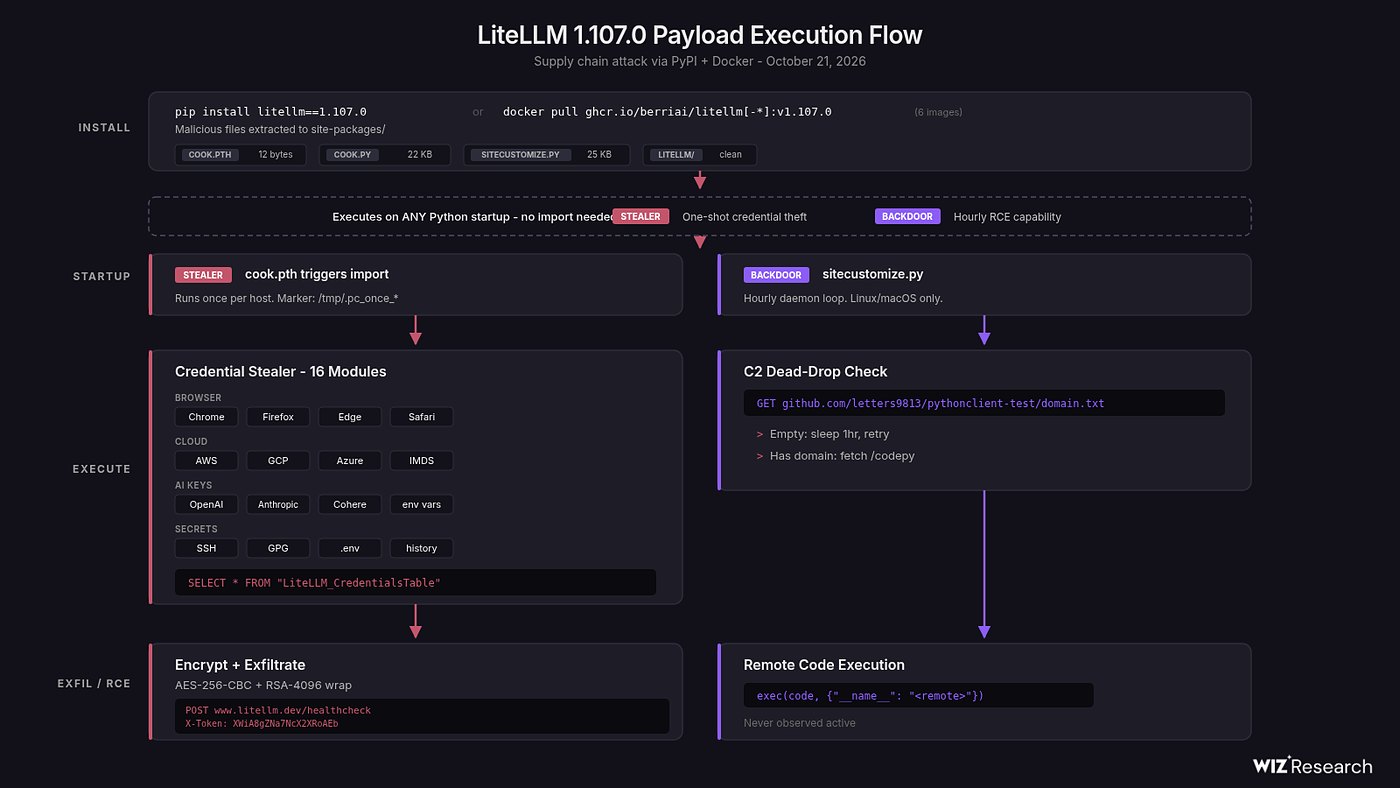Viewport: 1400px width, 788px height.
Task: Click the STEALER tag before One-shot credential theft
Action: tap(641, 216)
